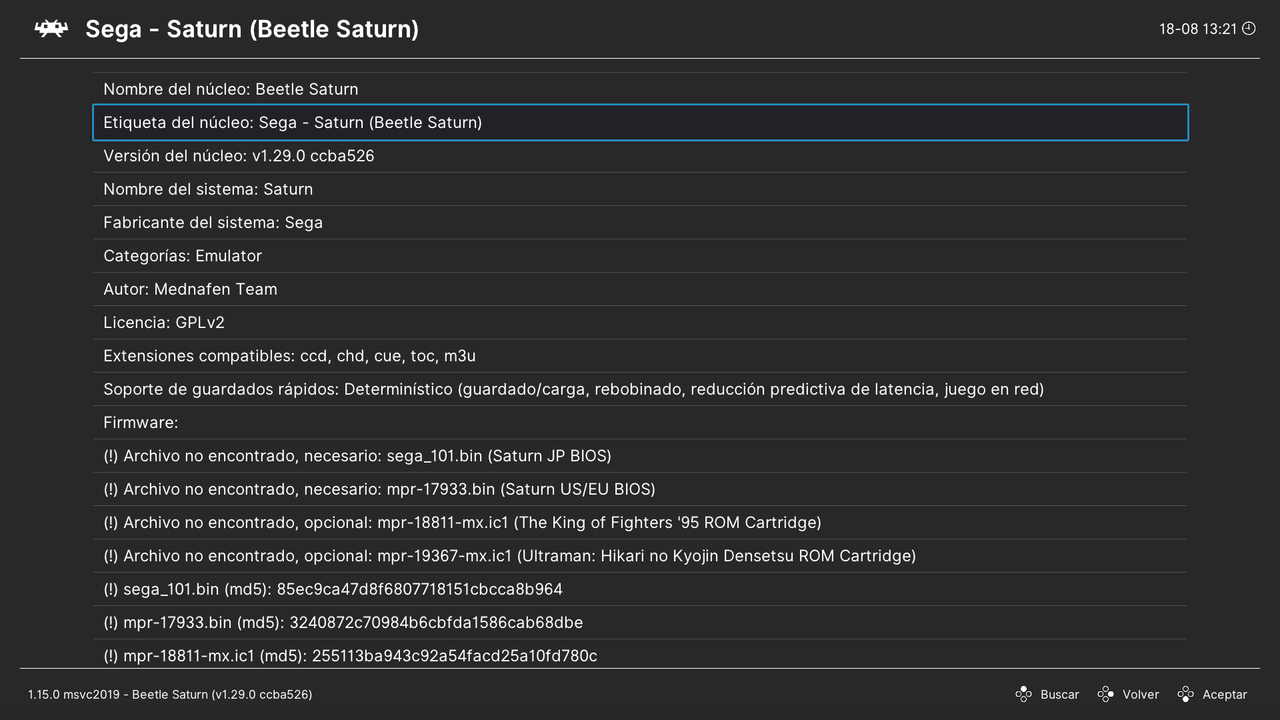Select the missing mpr-17933.bin US/EU BIOS row
The image size is (1280, 720).
[x=640, y=489]
